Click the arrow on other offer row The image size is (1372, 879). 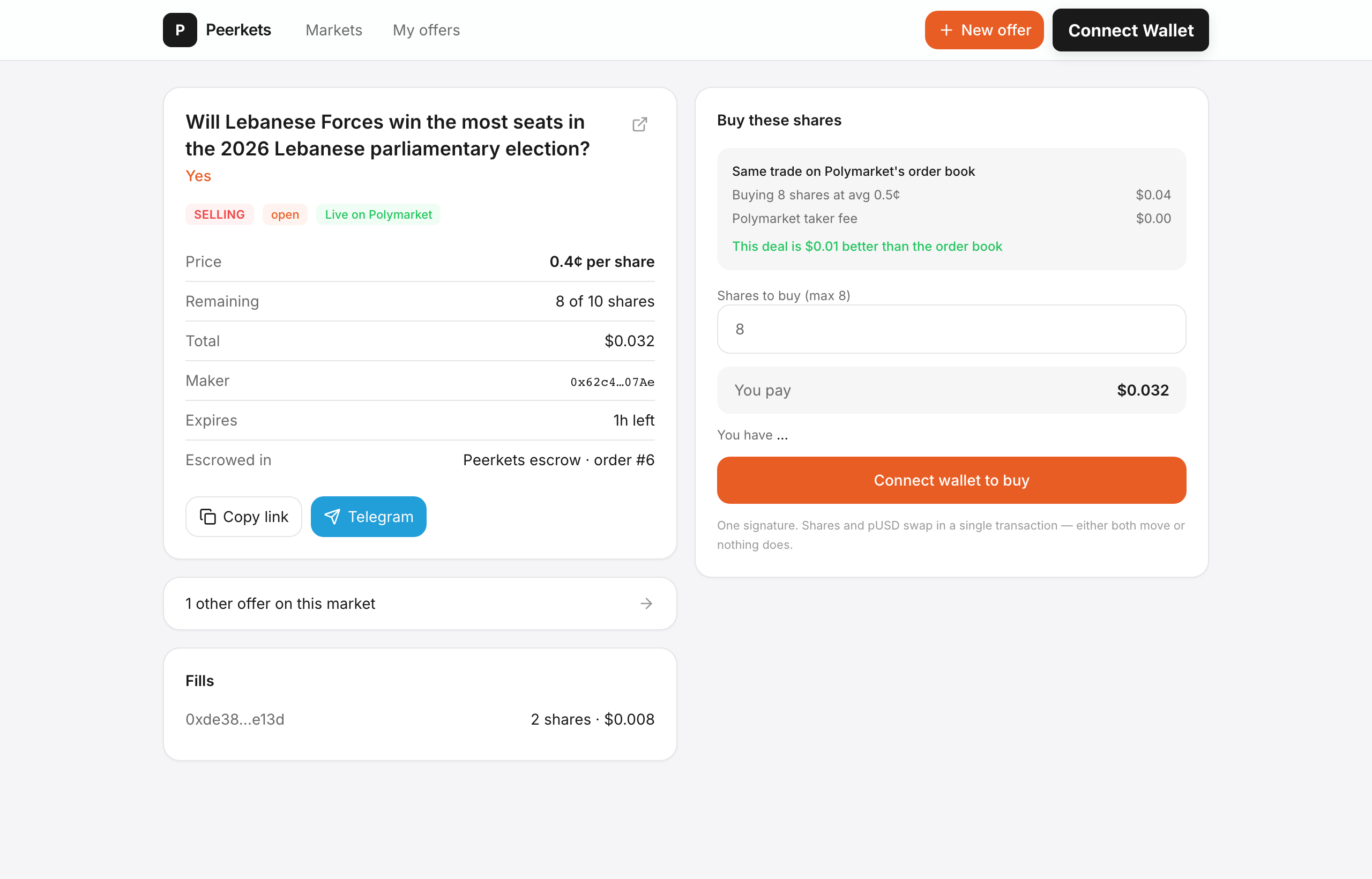646,604
